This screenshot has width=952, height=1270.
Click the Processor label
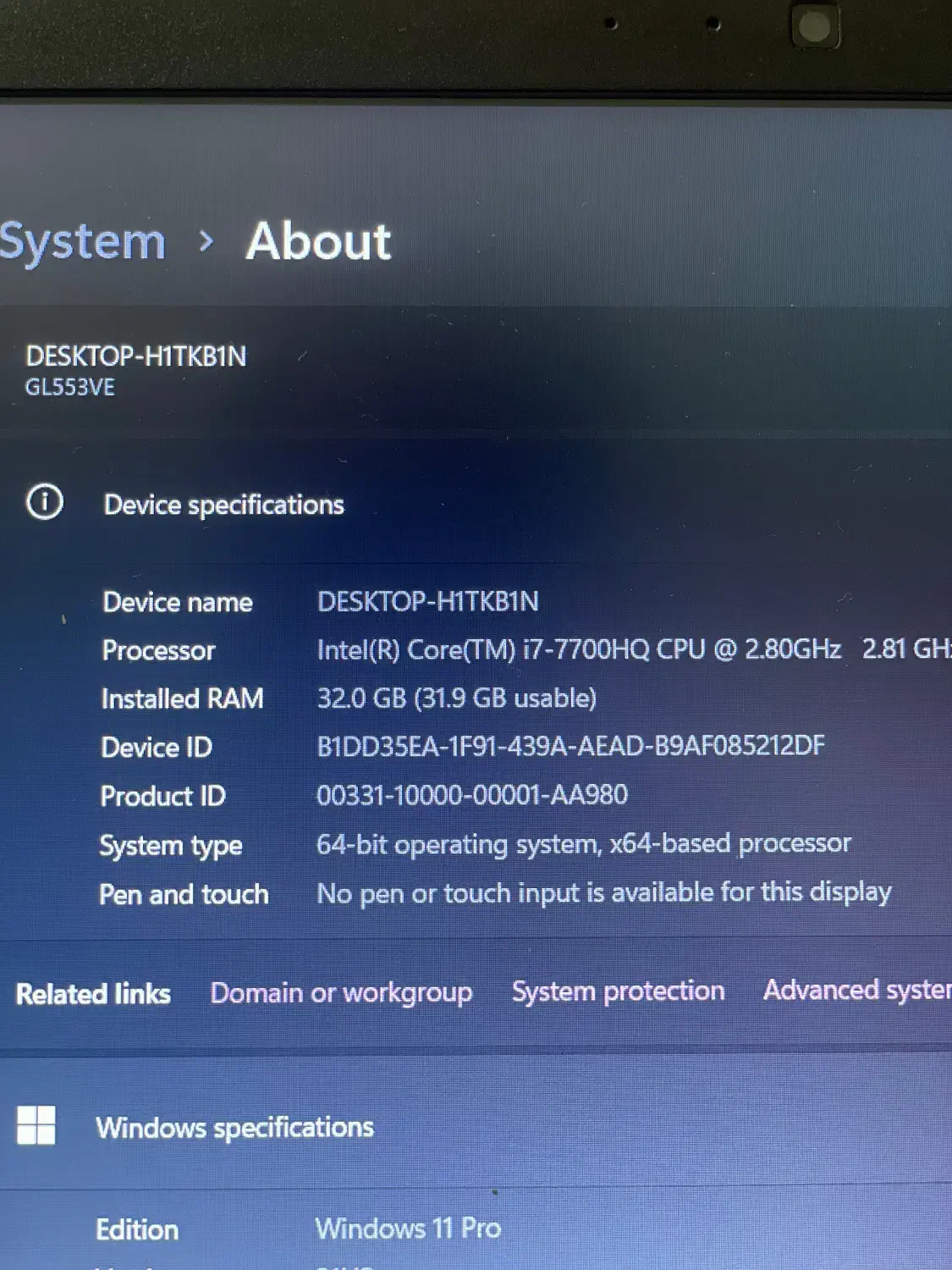[158, 650]
